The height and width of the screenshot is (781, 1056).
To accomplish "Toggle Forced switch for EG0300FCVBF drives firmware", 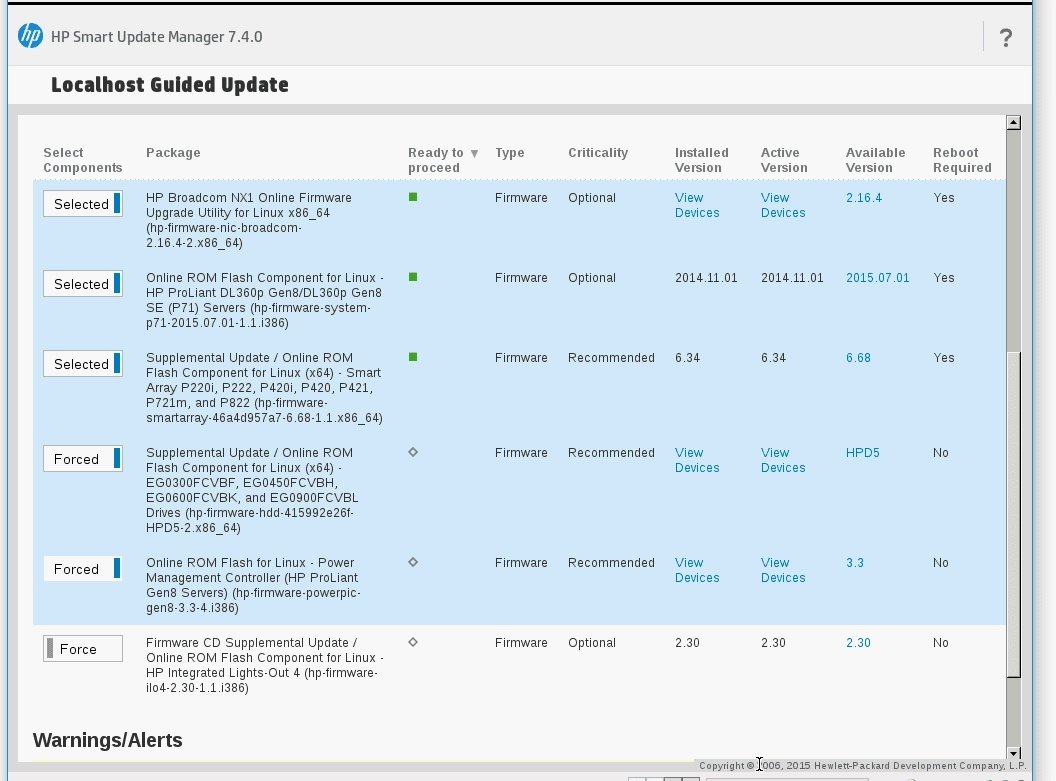I will [83, 459].
